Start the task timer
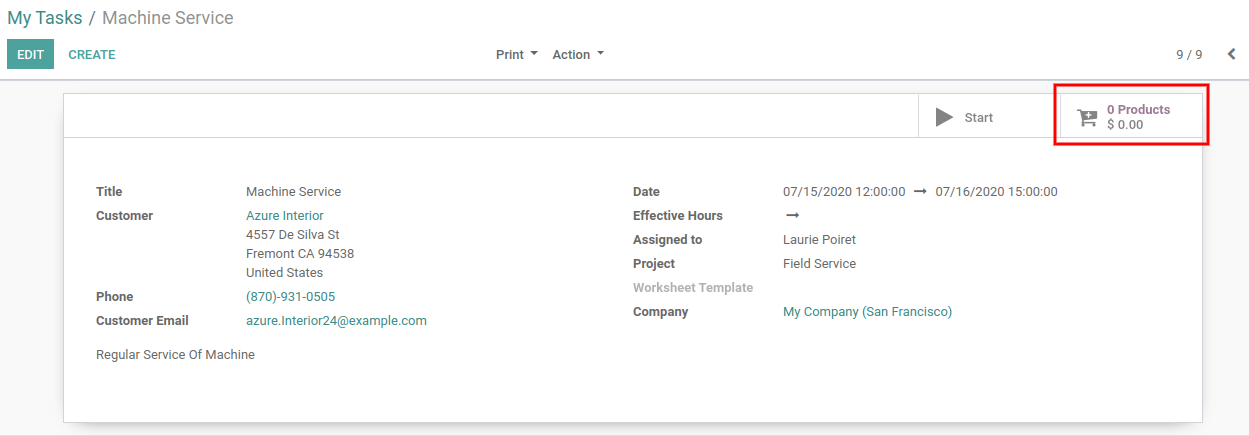The width and height of the screenshot is (1249, 436). (989, 117)
